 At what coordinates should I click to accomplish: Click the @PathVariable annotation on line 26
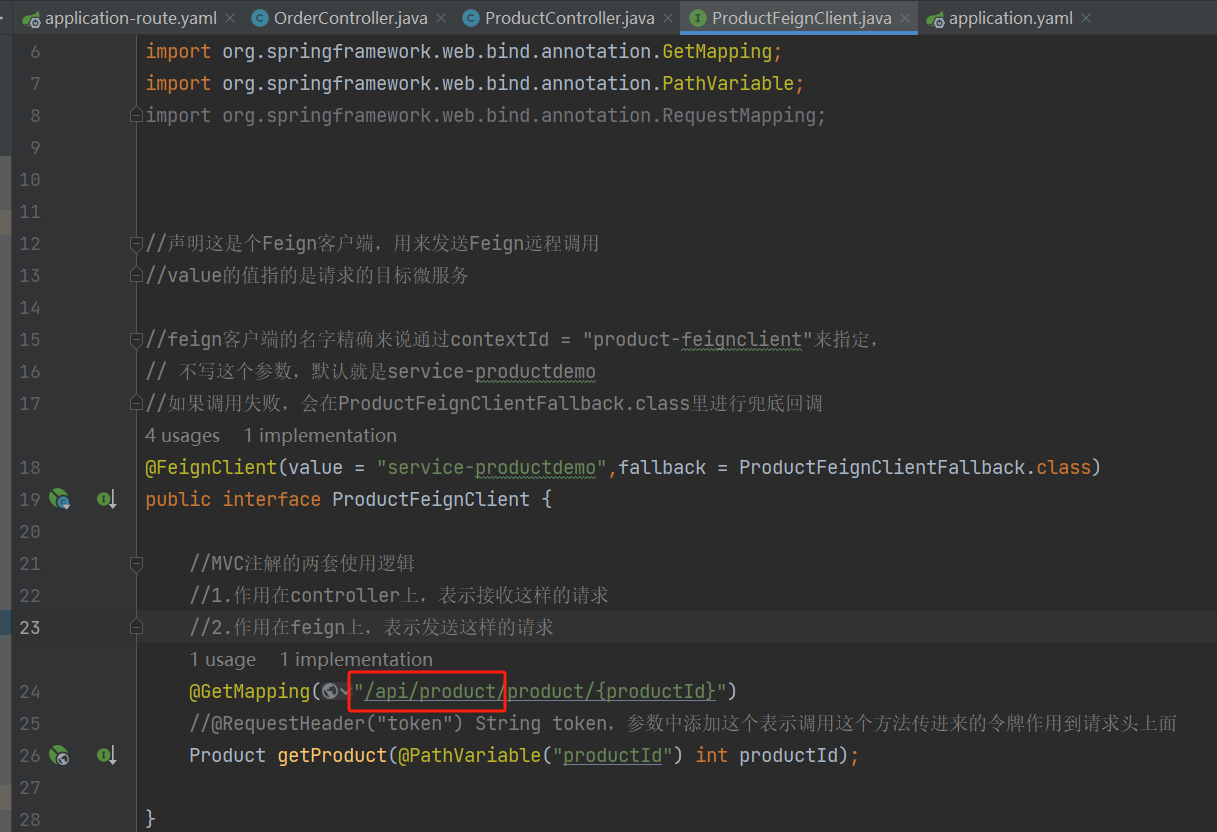[469, 755]
